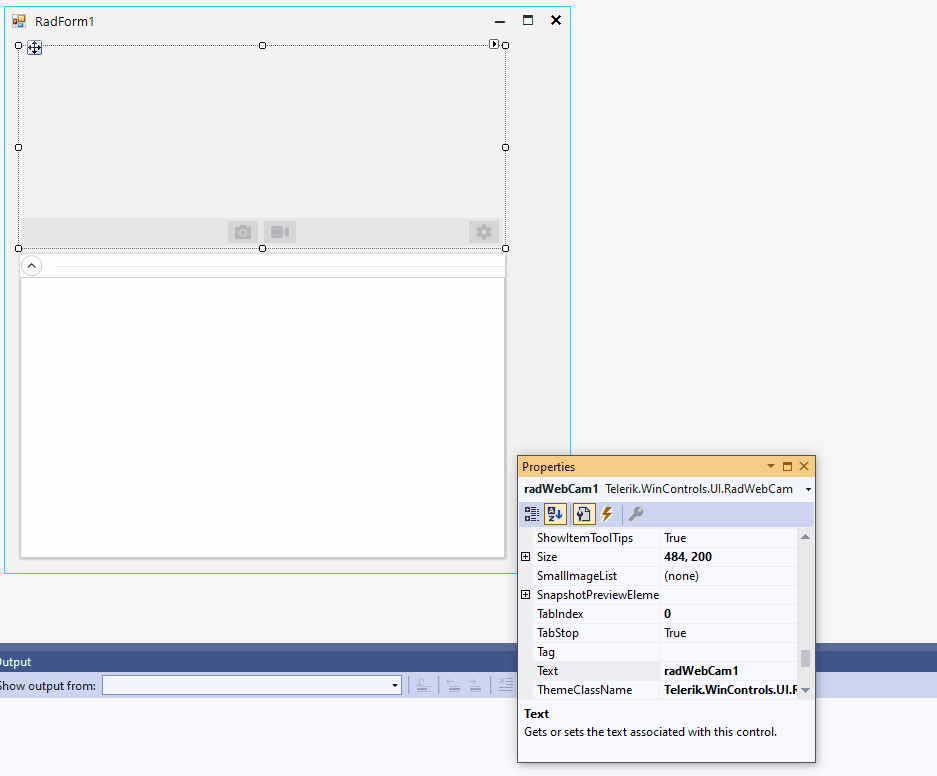The height and width of the screenshot is (776, 937).
Task: Switch Properties to Alphabetical view
Action: point(555,514)
